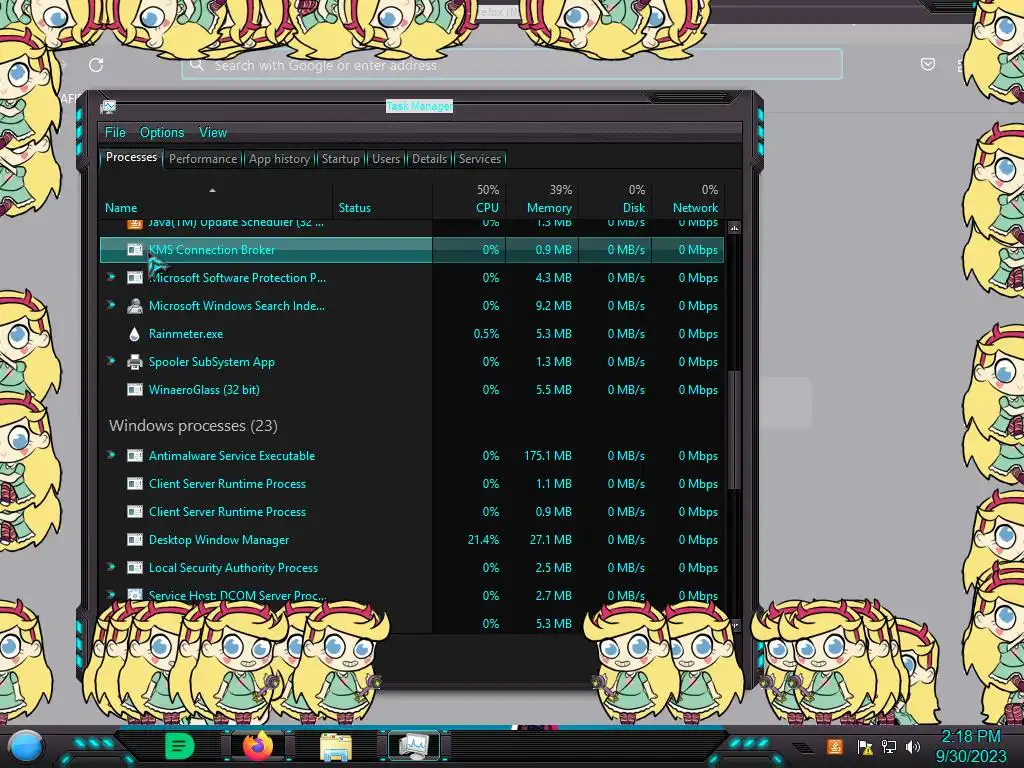This screenshot has height=768, width=1024.
Task: Click the KMS Connection Broker name text
Action: click(x=212, y=249)
